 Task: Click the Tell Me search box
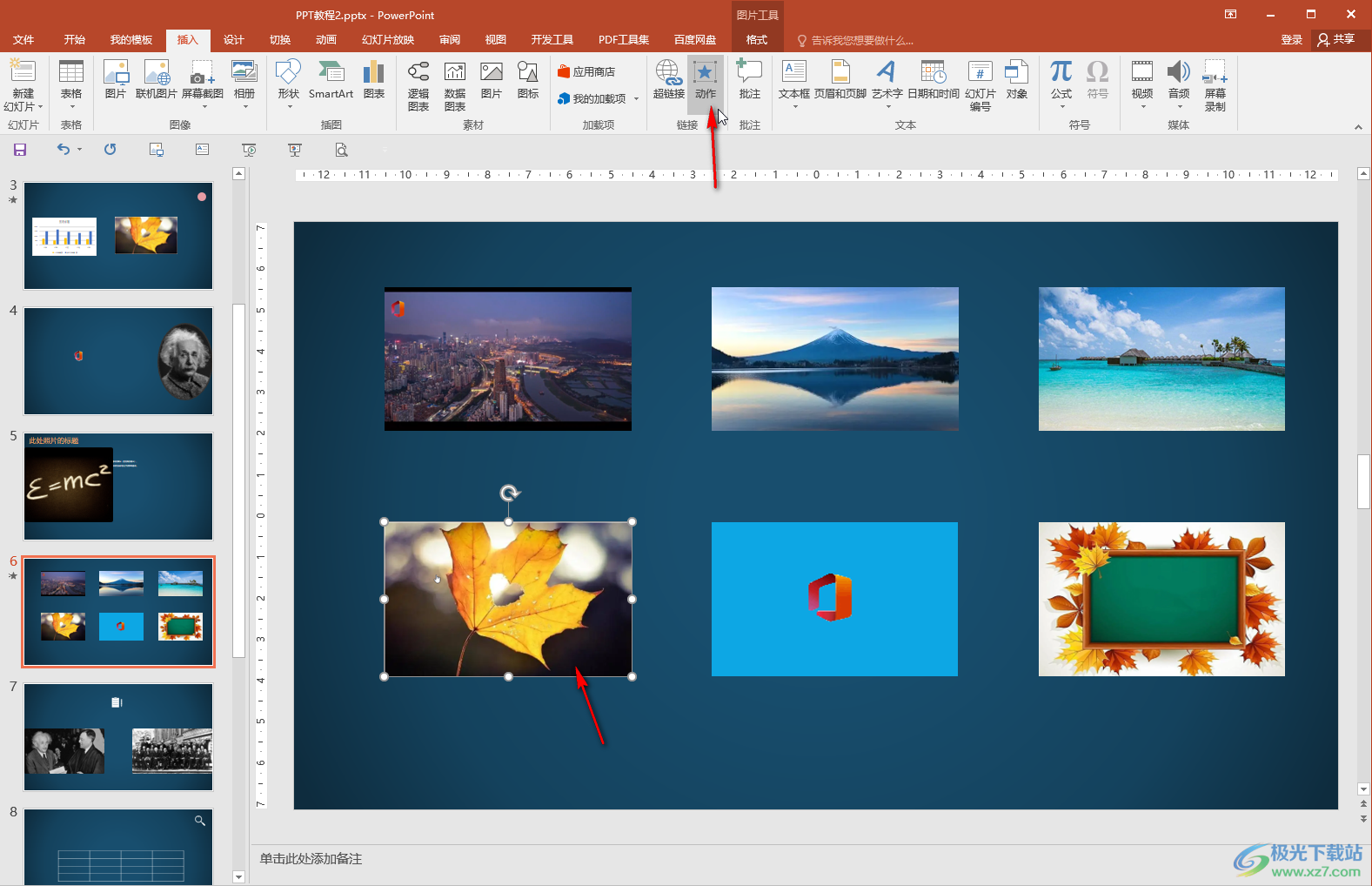(856, 40)
